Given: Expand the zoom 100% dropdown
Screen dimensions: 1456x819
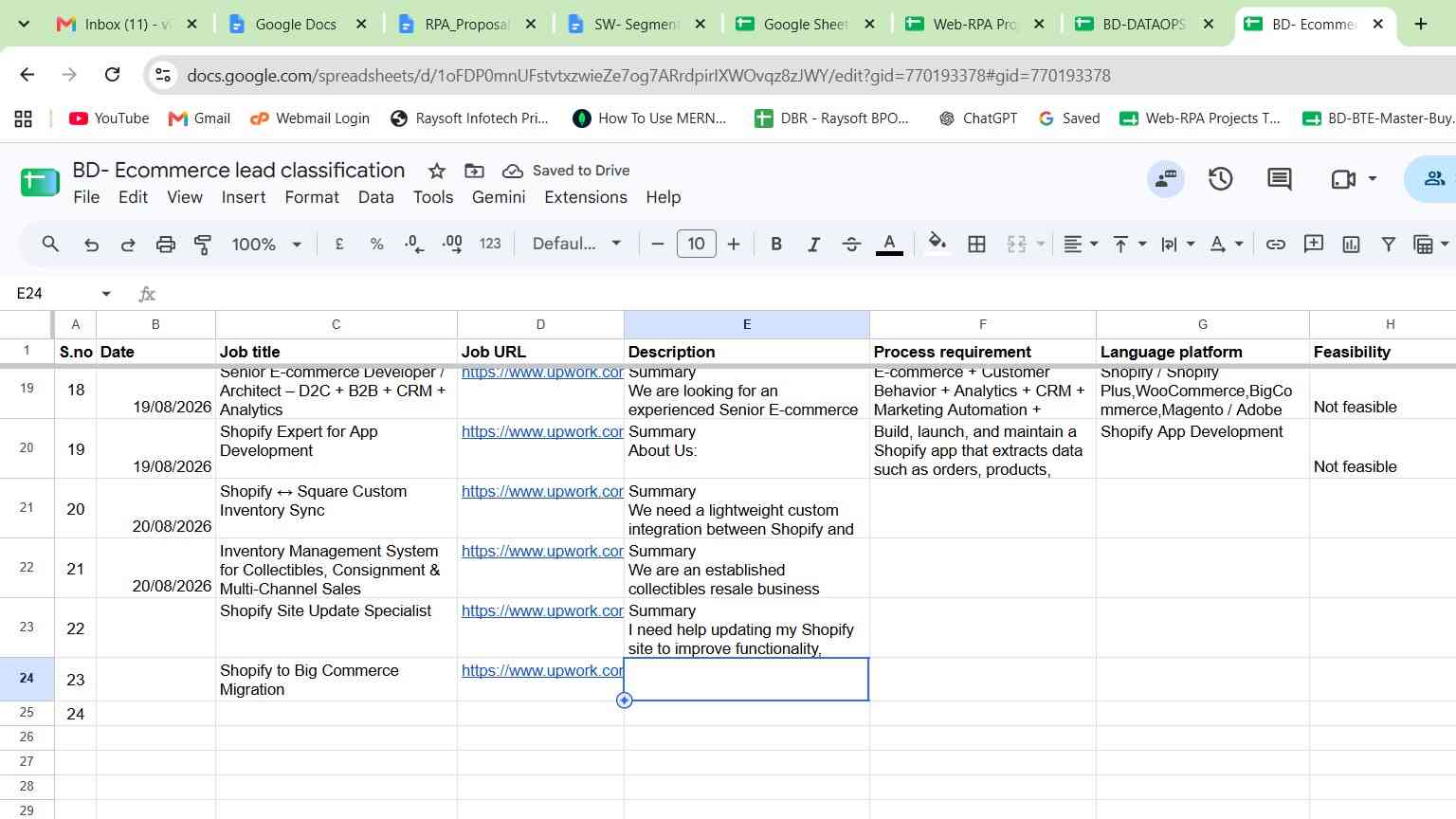Looking at the screenshot, I should (x=266, y=245).
